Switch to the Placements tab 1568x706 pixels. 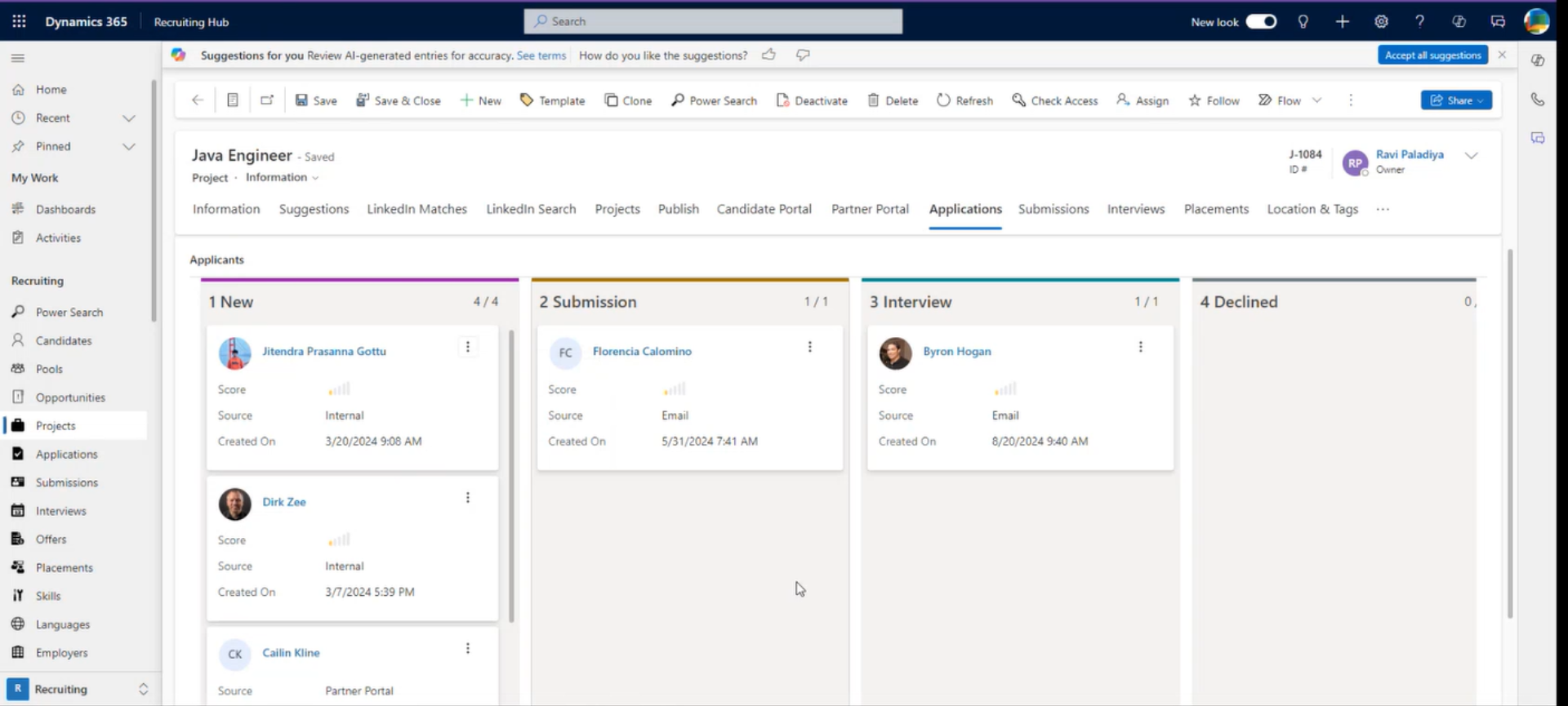pos(1216,209)
